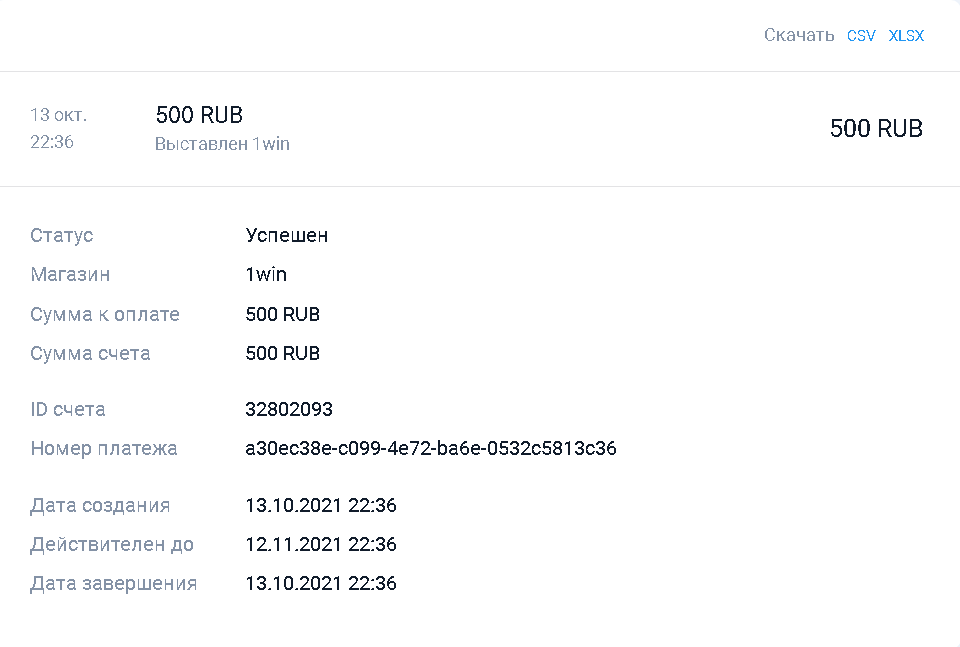
Task: Click the 'Статус' field label
Action: click(62, 236)
